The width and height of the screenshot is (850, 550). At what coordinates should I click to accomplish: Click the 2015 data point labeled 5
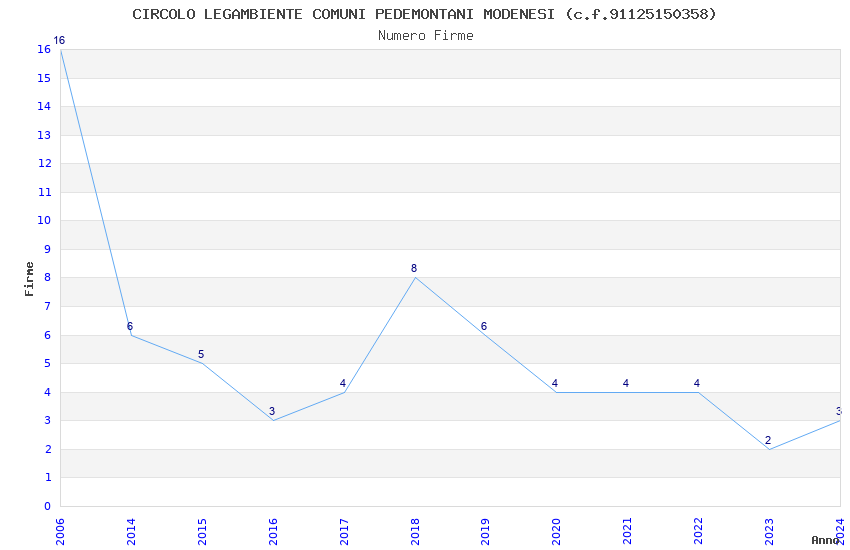tap(202, 364)
